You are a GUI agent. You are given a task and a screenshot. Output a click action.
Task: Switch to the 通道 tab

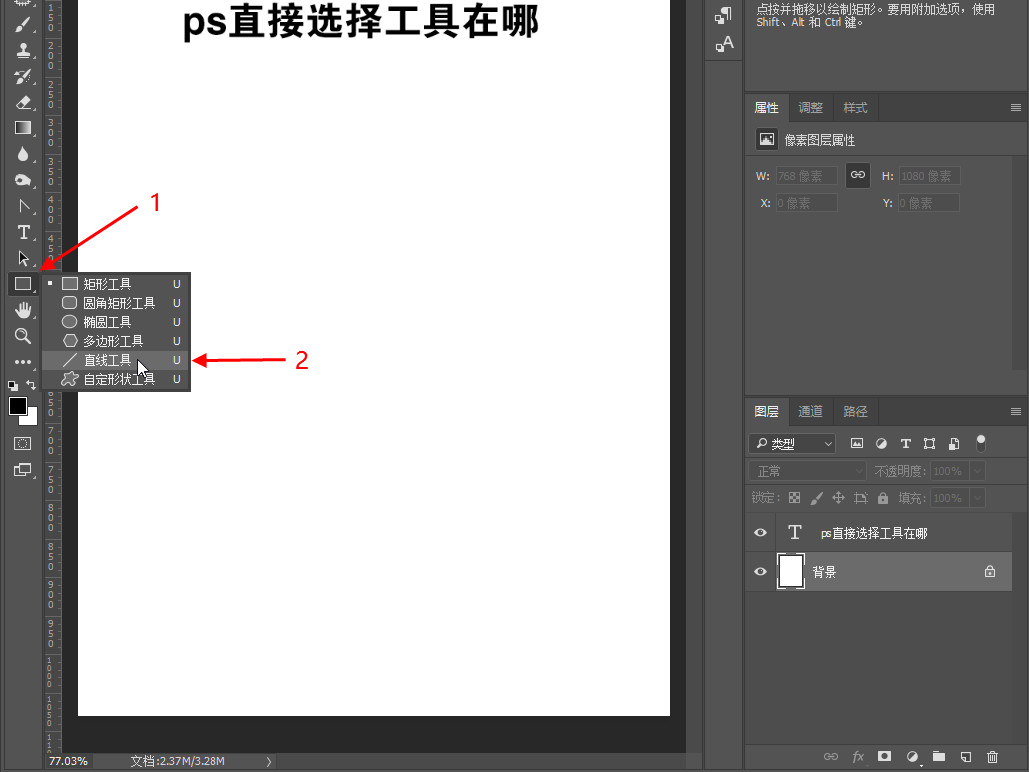[x=810, y=412]
